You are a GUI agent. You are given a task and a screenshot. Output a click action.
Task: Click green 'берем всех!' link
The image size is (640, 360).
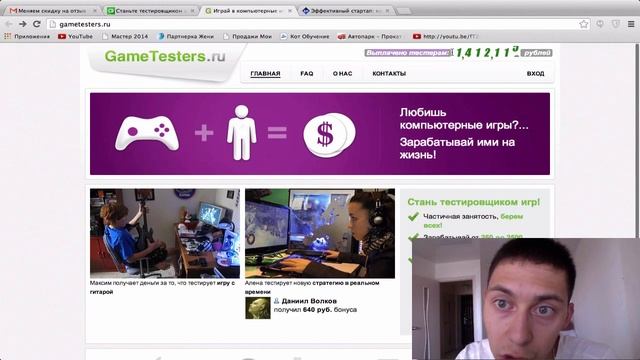tap(473, 220)
